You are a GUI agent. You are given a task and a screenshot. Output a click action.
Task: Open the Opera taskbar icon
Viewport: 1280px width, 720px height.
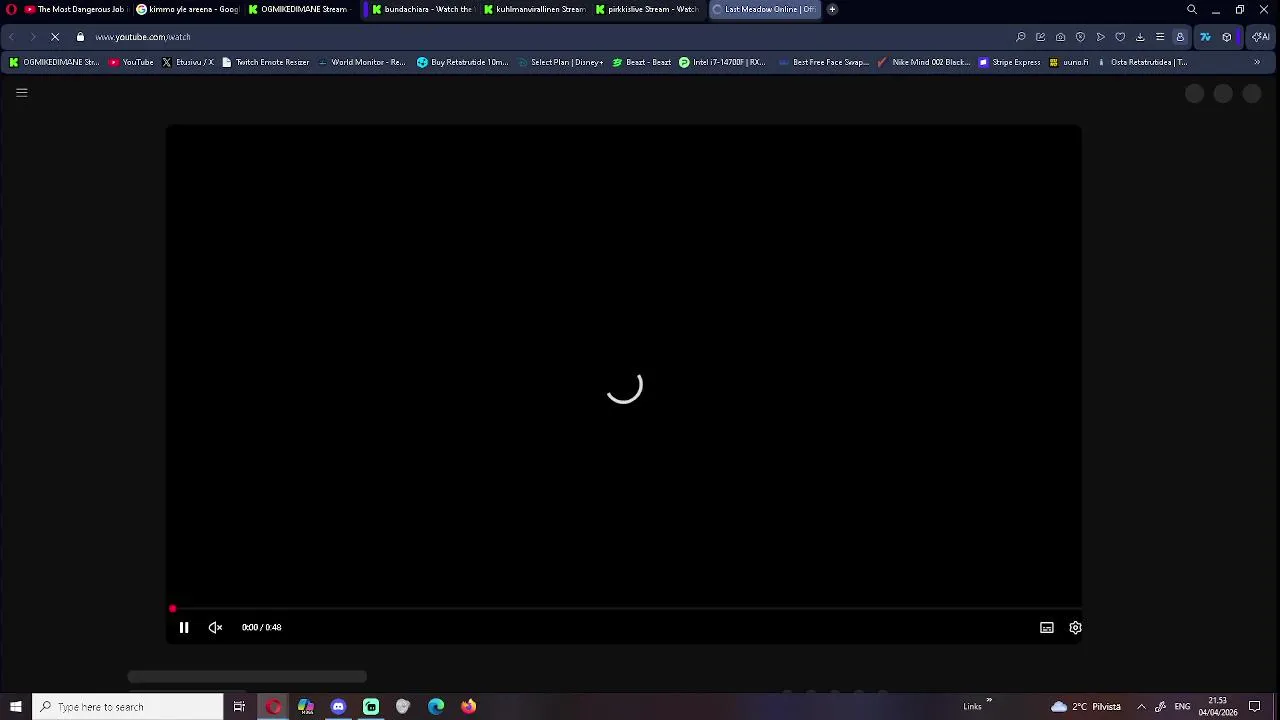pos(273,707)
